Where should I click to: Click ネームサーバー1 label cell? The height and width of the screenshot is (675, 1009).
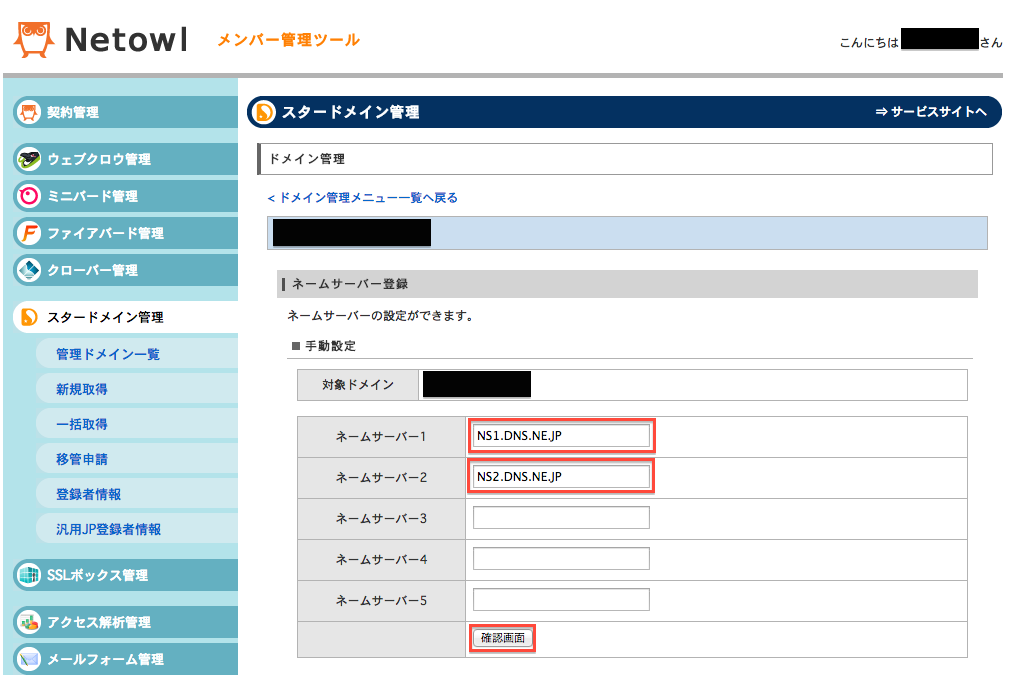[x=381, y=437]
